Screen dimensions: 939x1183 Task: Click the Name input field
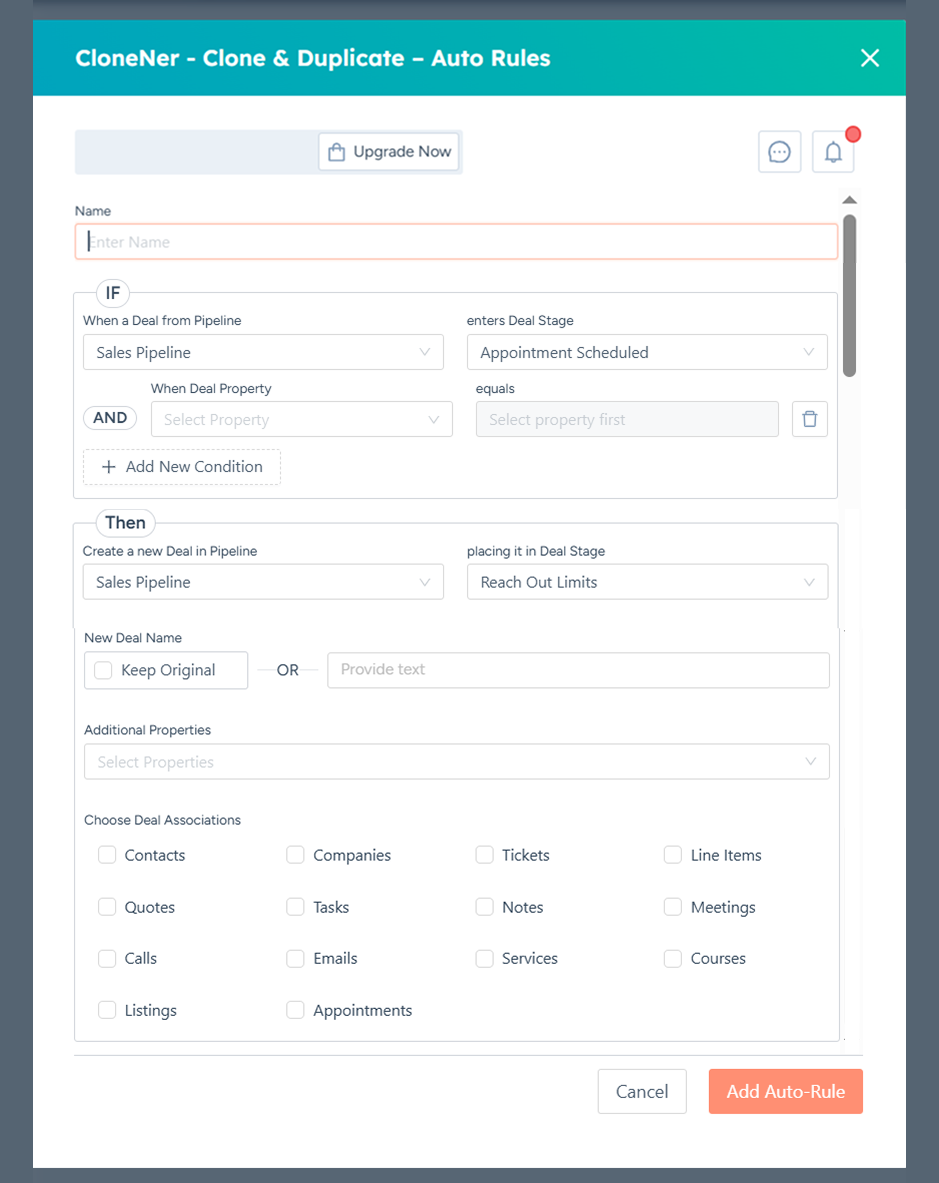coord(456,241)
